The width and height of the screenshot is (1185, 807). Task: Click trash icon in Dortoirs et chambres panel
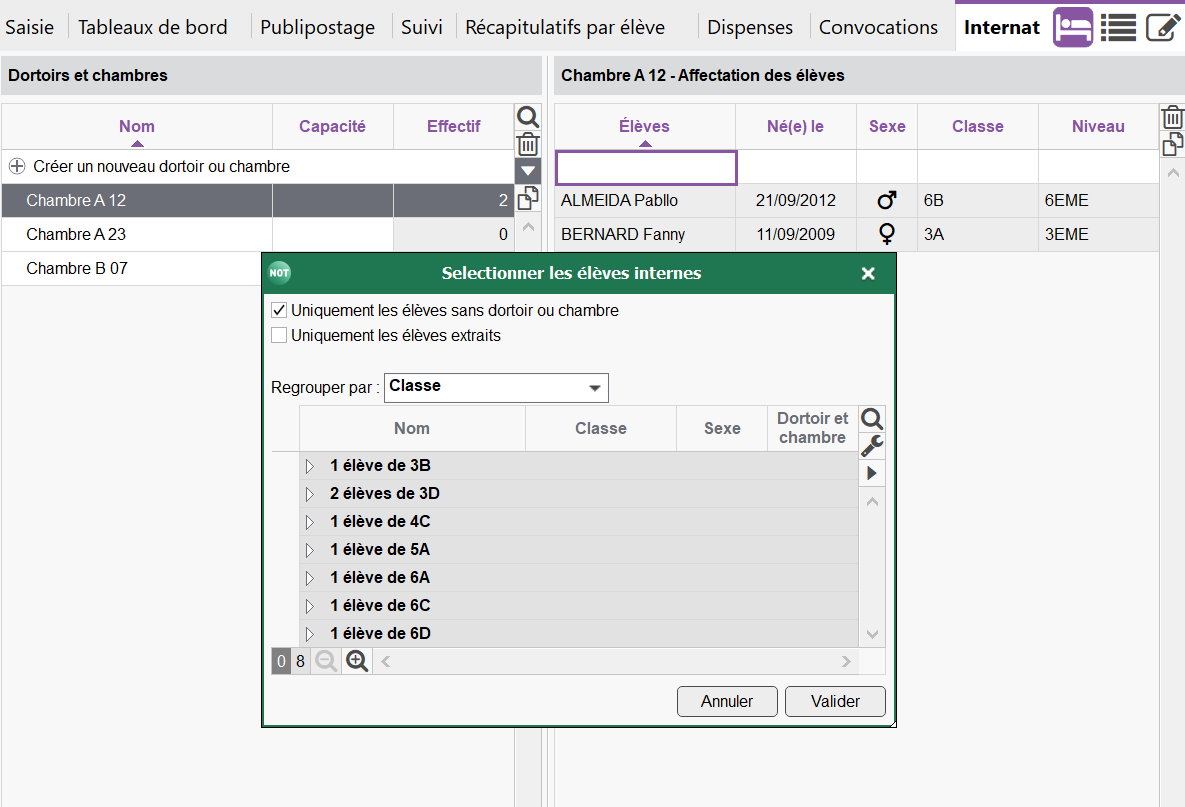(528, 144)
